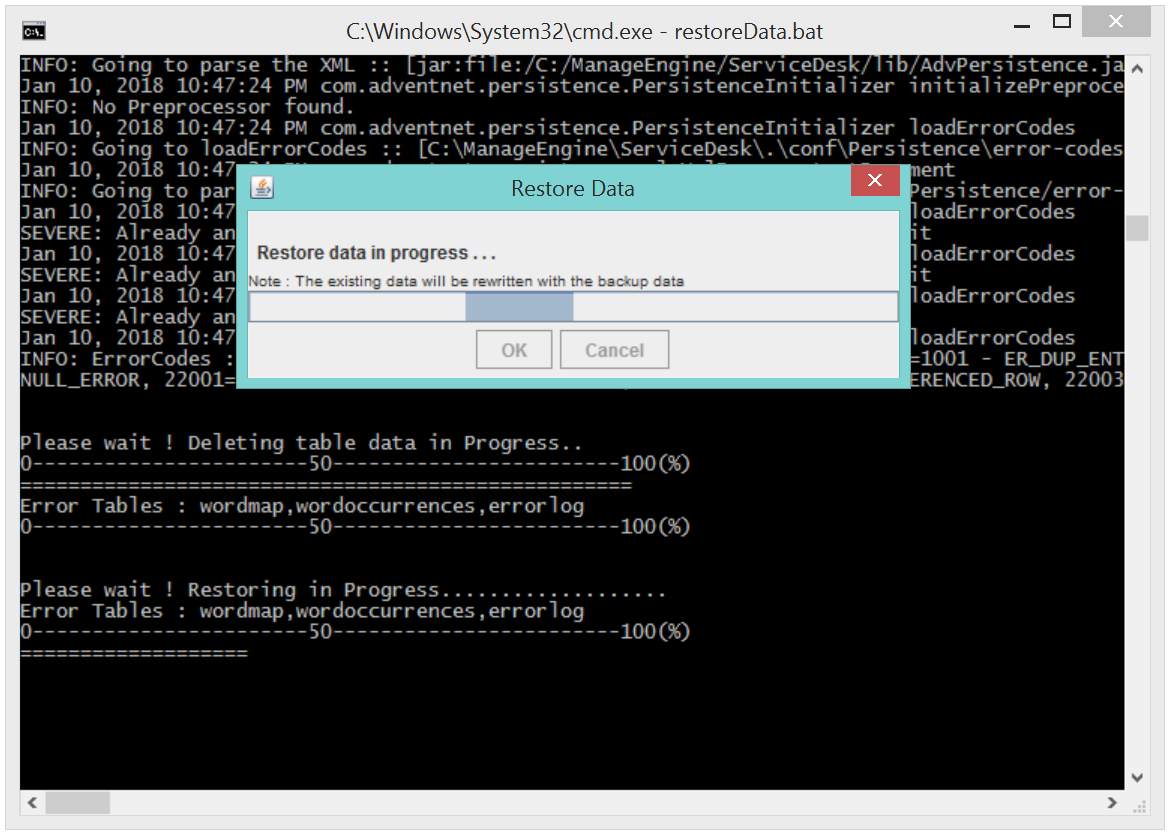Screen dimensions: 1171x837
Task: Minimize the cmd.exe window
Action: point(1022,25)
